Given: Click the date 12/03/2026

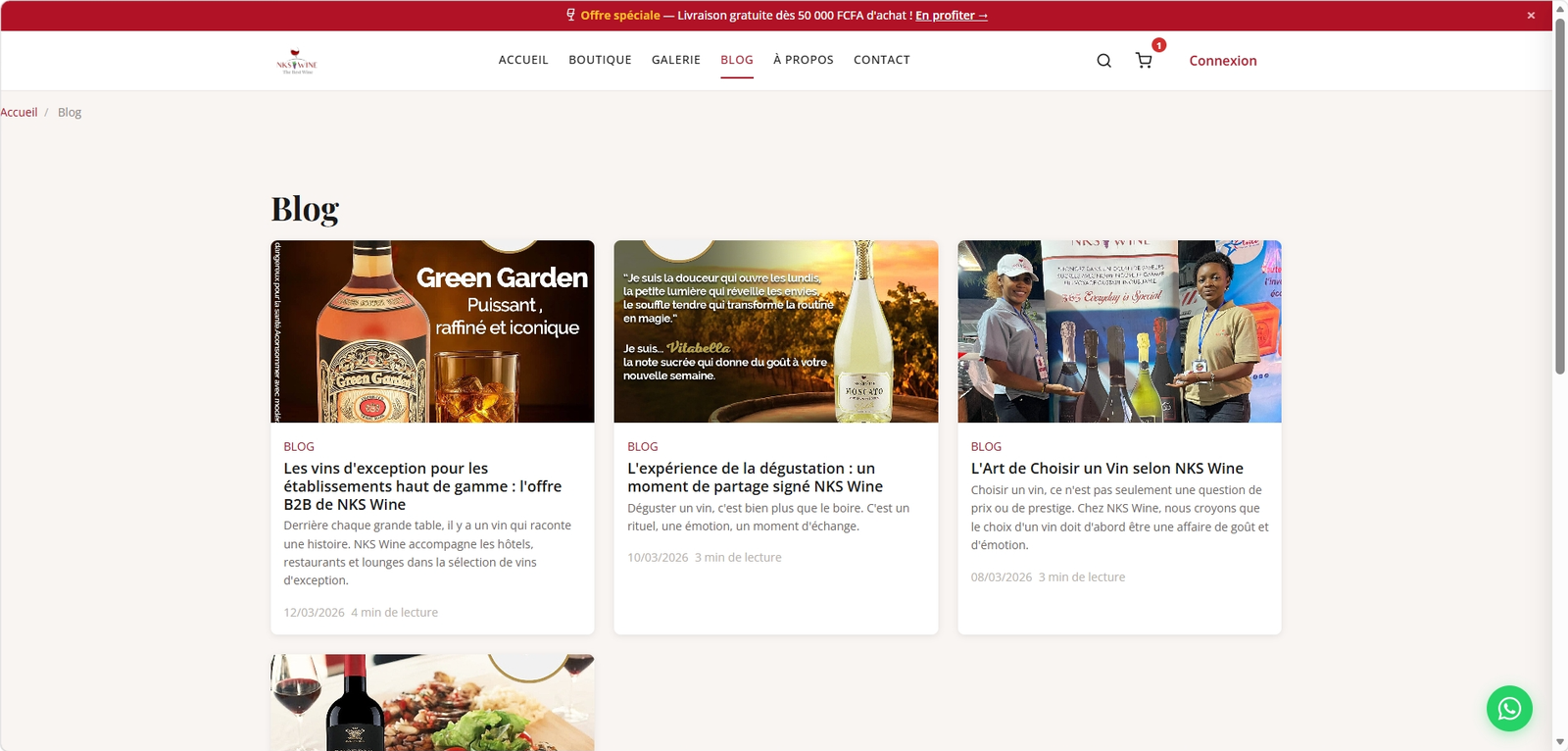Looking at the screenshot, I should 314,613.
